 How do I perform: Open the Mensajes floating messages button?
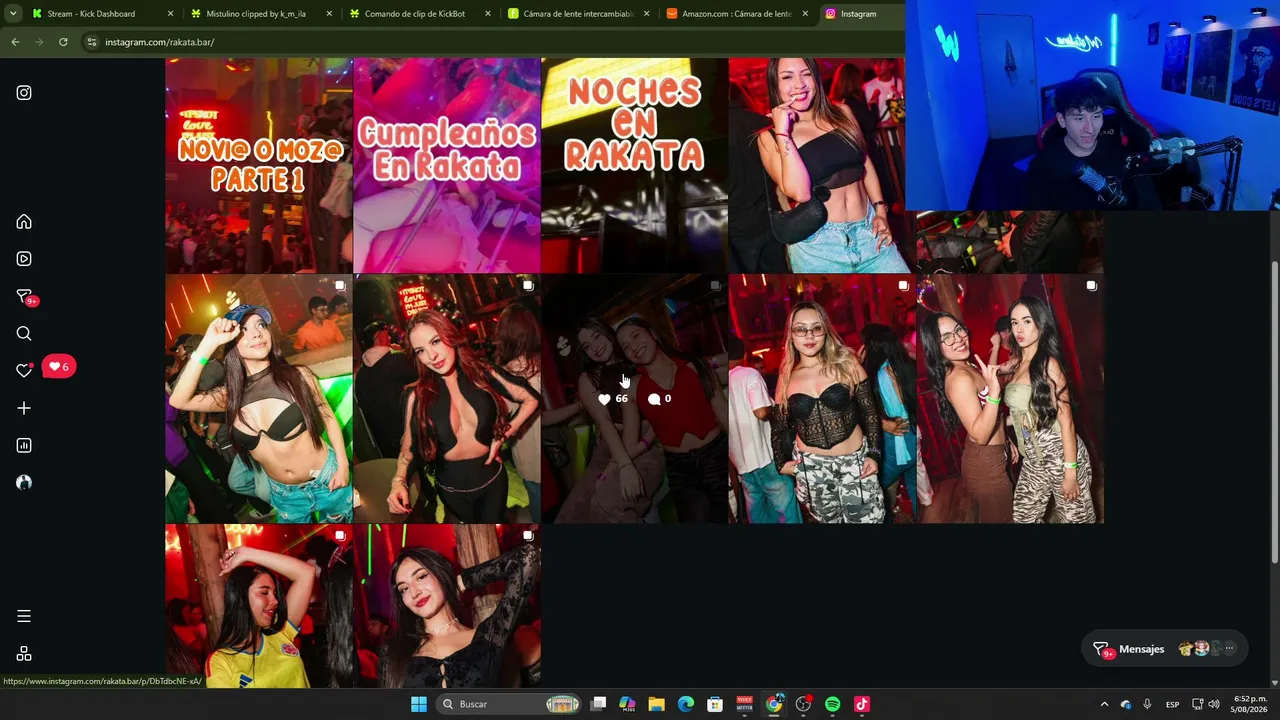click(x=1164, y=649)
